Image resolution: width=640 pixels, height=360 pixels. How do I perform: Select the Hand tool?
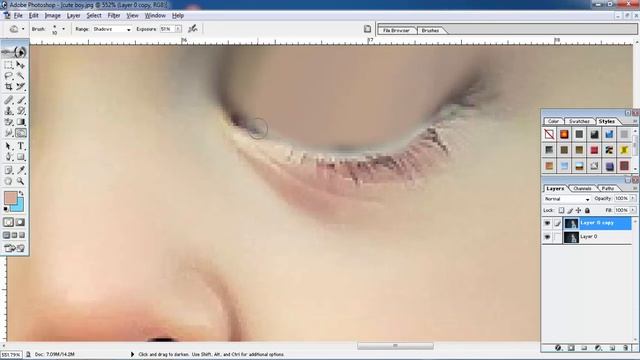tap(9, 181)
